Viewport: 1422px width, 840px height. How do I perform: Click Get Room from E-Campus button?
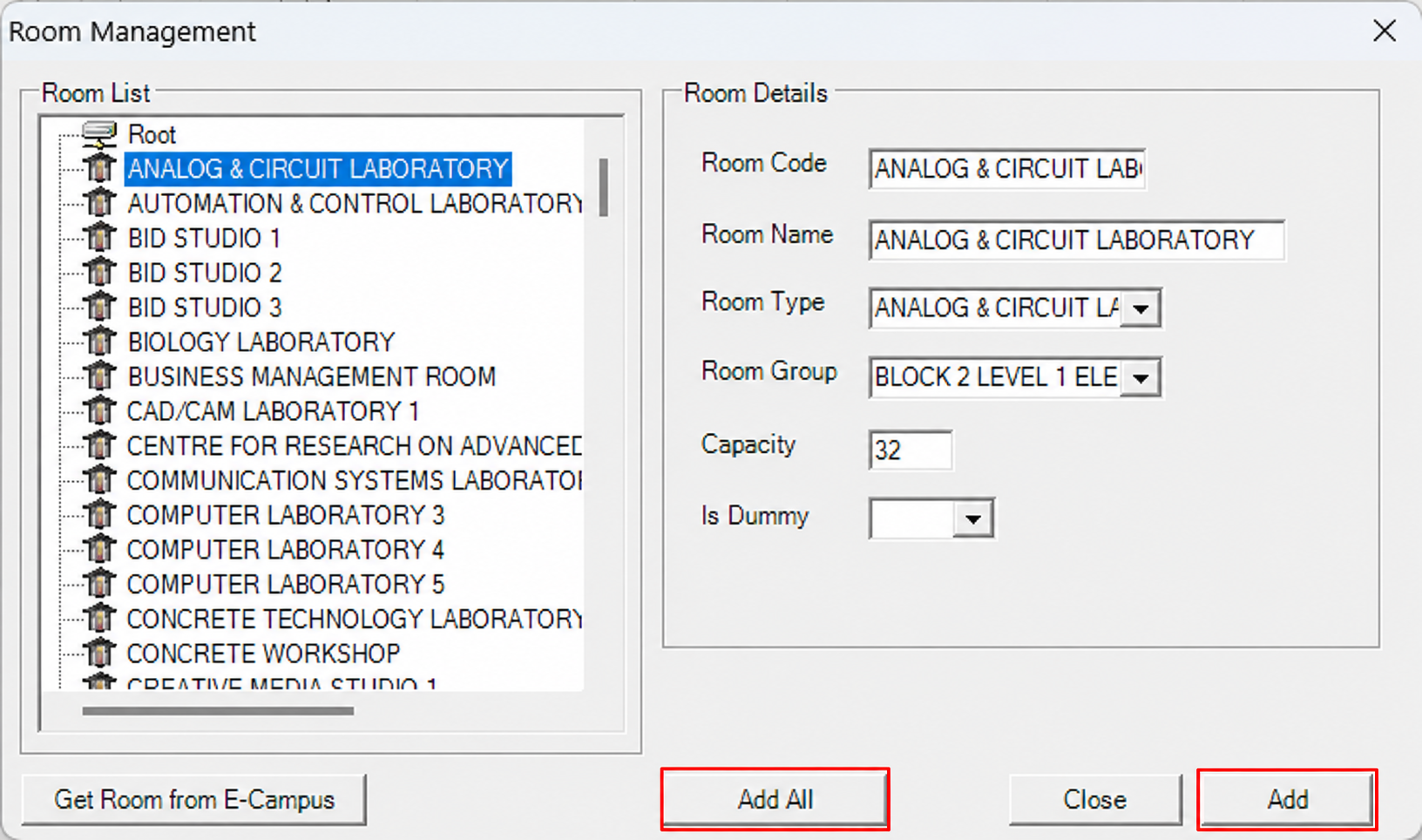click(x=193, y=799)
